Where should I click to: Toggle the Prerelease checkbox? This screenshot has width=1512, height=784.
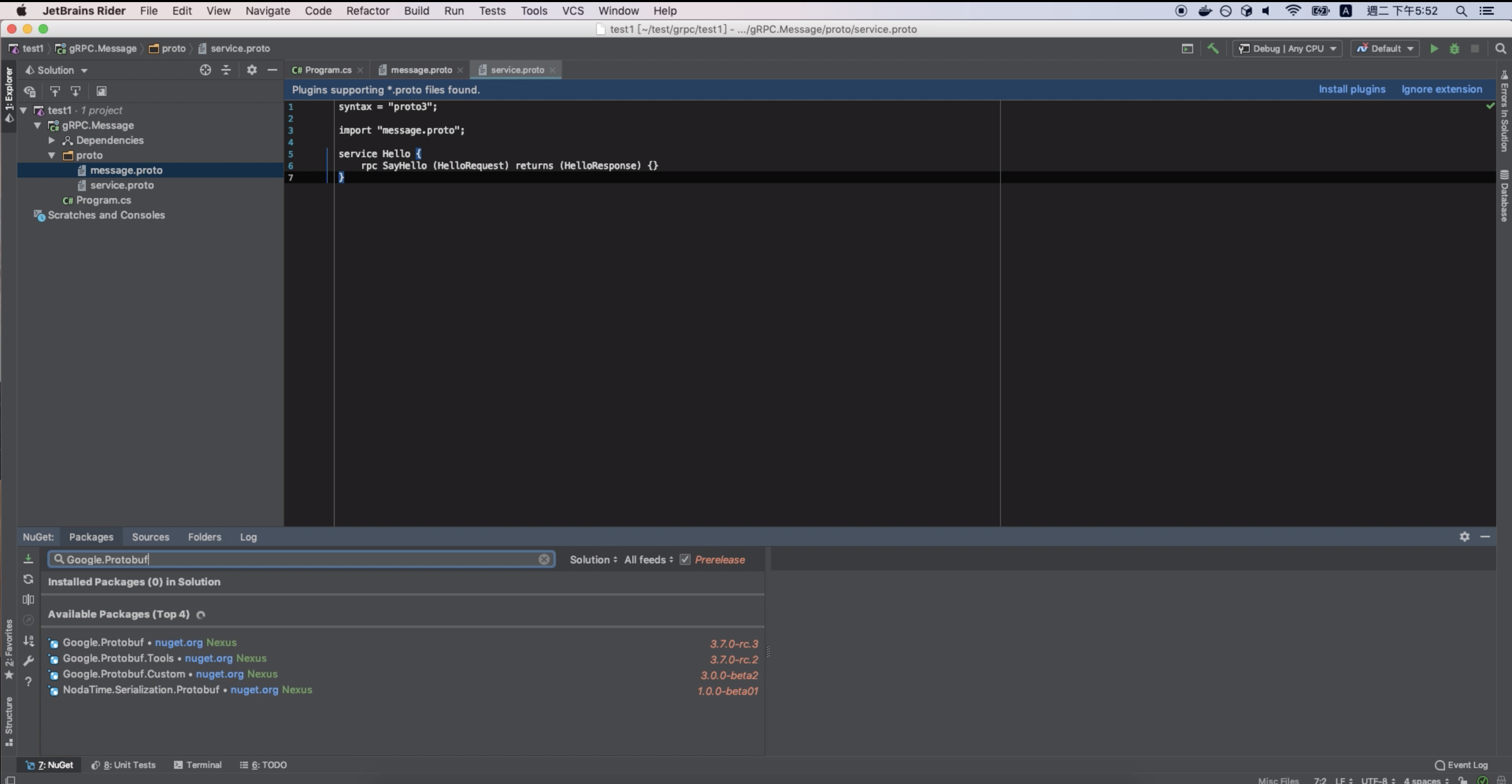coord(685,559)
